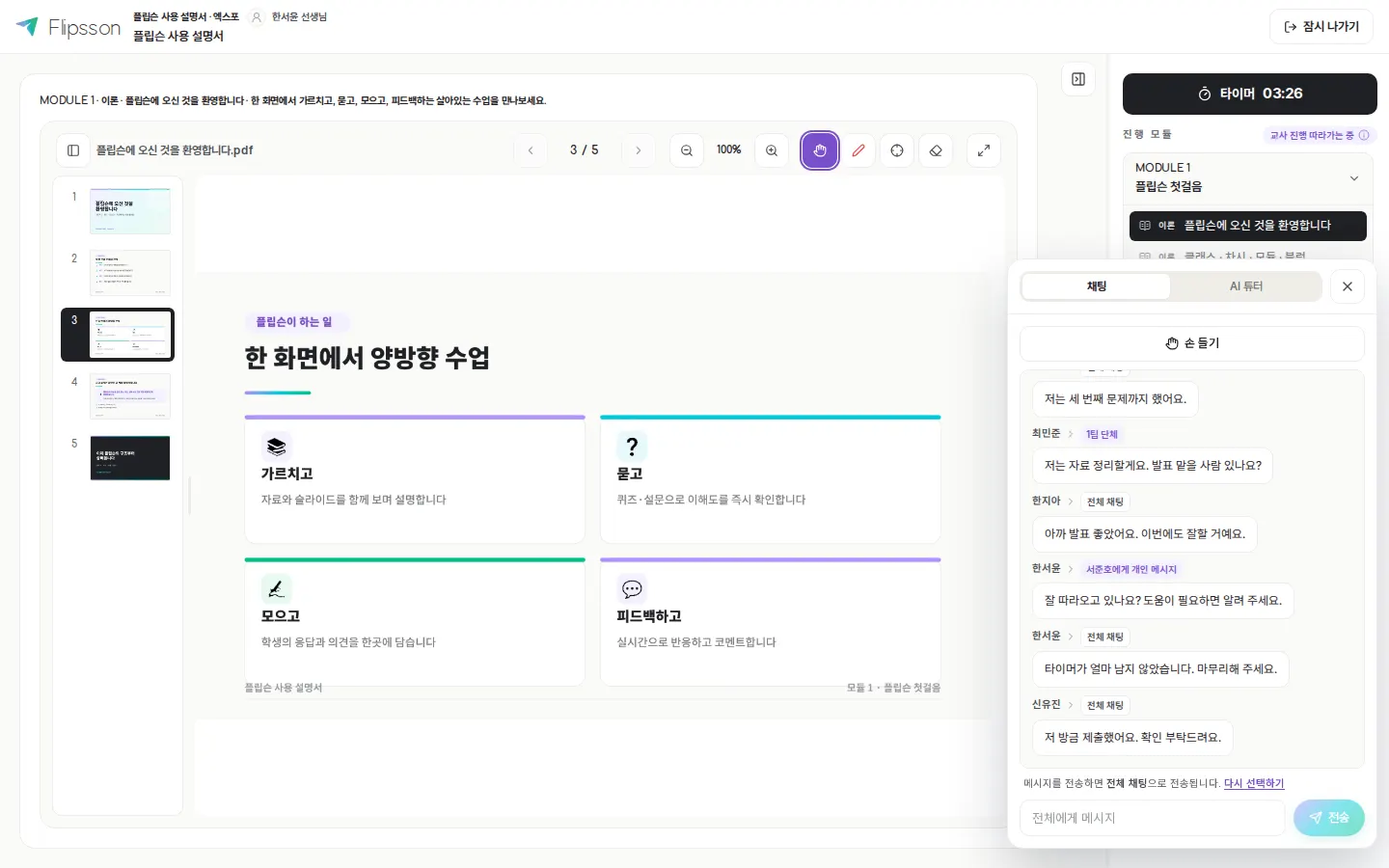1389x868 pixels.
Task: Open the lesson 플립슨에 오신 것을 환영합니다
Action: click(x=1248, y=226)
